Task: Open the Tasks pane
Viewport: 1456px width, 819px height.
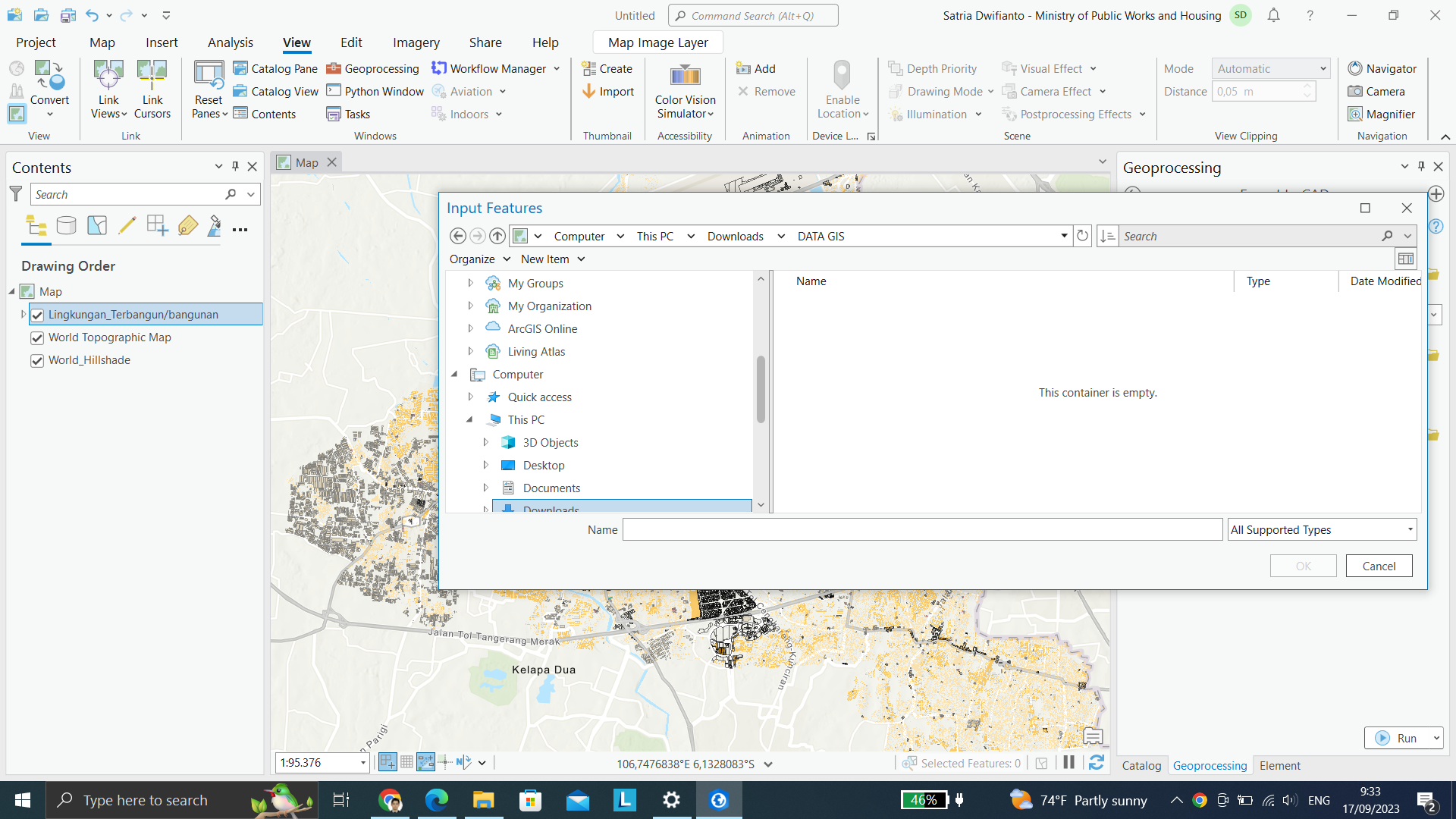Action: click(x=349, y=114)
